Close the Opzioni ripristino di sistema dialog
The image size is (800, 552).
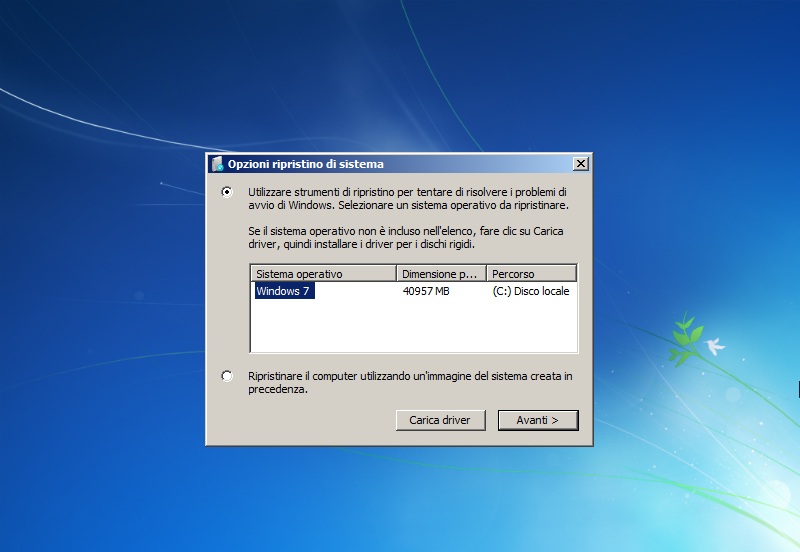[581, 164]
